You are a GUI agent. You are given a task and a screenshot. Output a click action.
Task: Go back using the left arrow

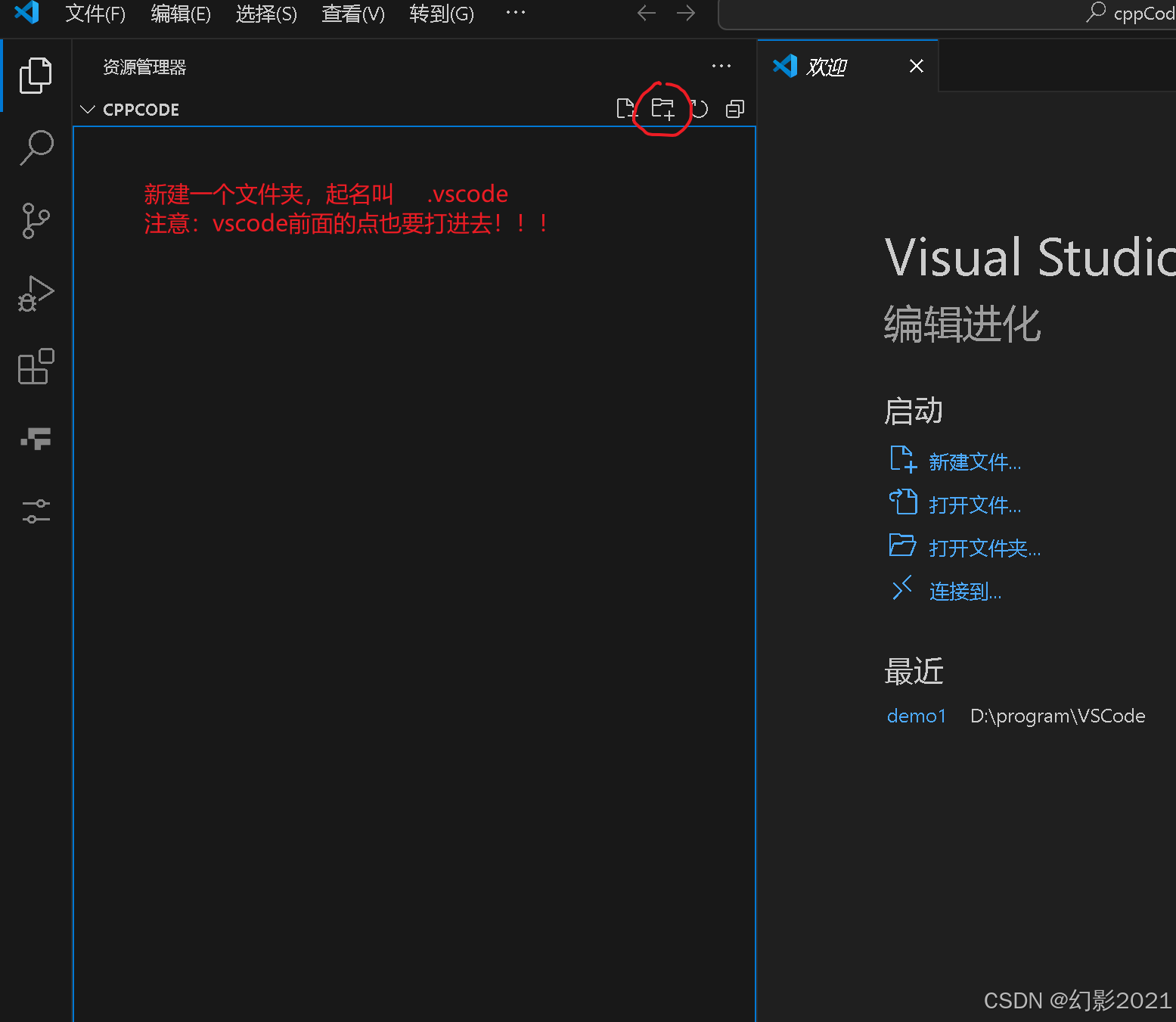pos(647,13)
